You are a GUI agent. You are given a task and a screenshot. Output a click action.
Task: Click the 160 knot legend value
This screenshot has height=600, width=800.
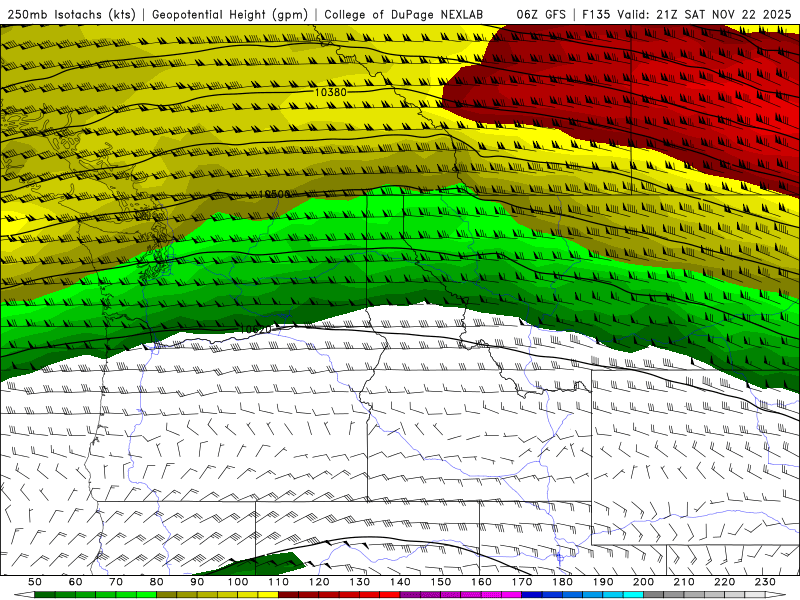(481, 582)
